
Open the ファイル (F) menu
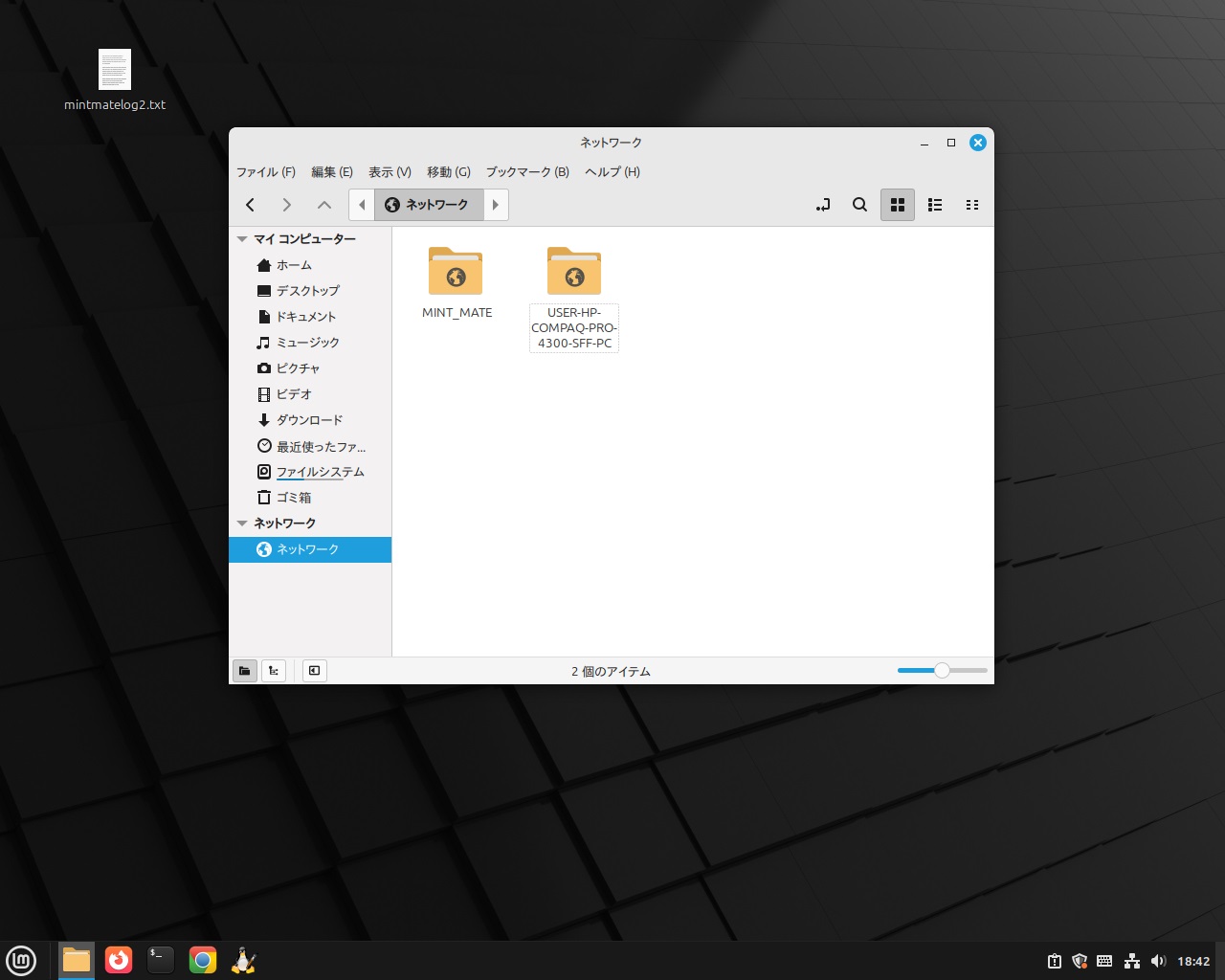[265, 172]
